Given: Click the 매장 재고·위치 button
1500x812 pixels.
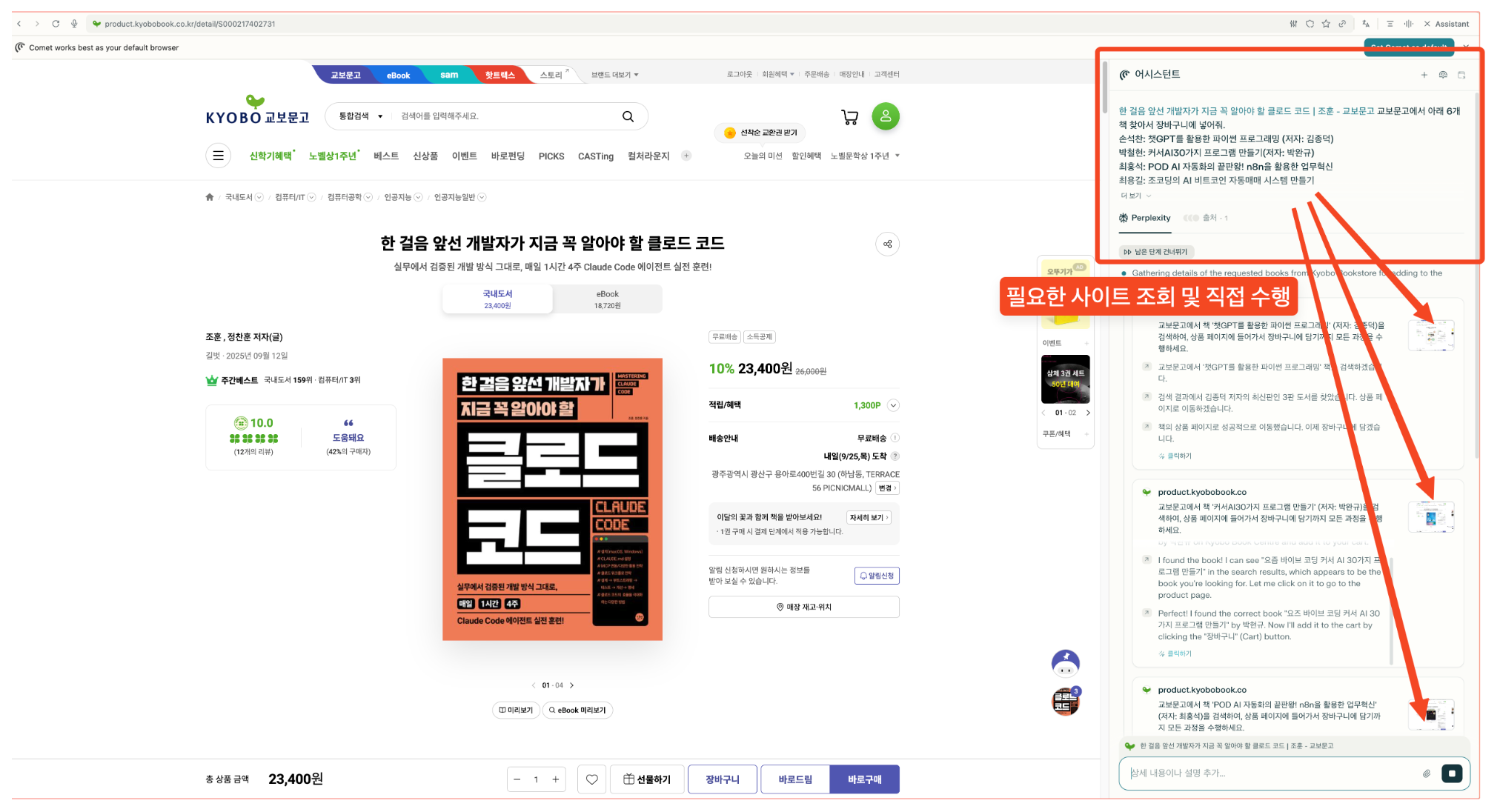Looking at the screenshot, I should click(803, 607).
